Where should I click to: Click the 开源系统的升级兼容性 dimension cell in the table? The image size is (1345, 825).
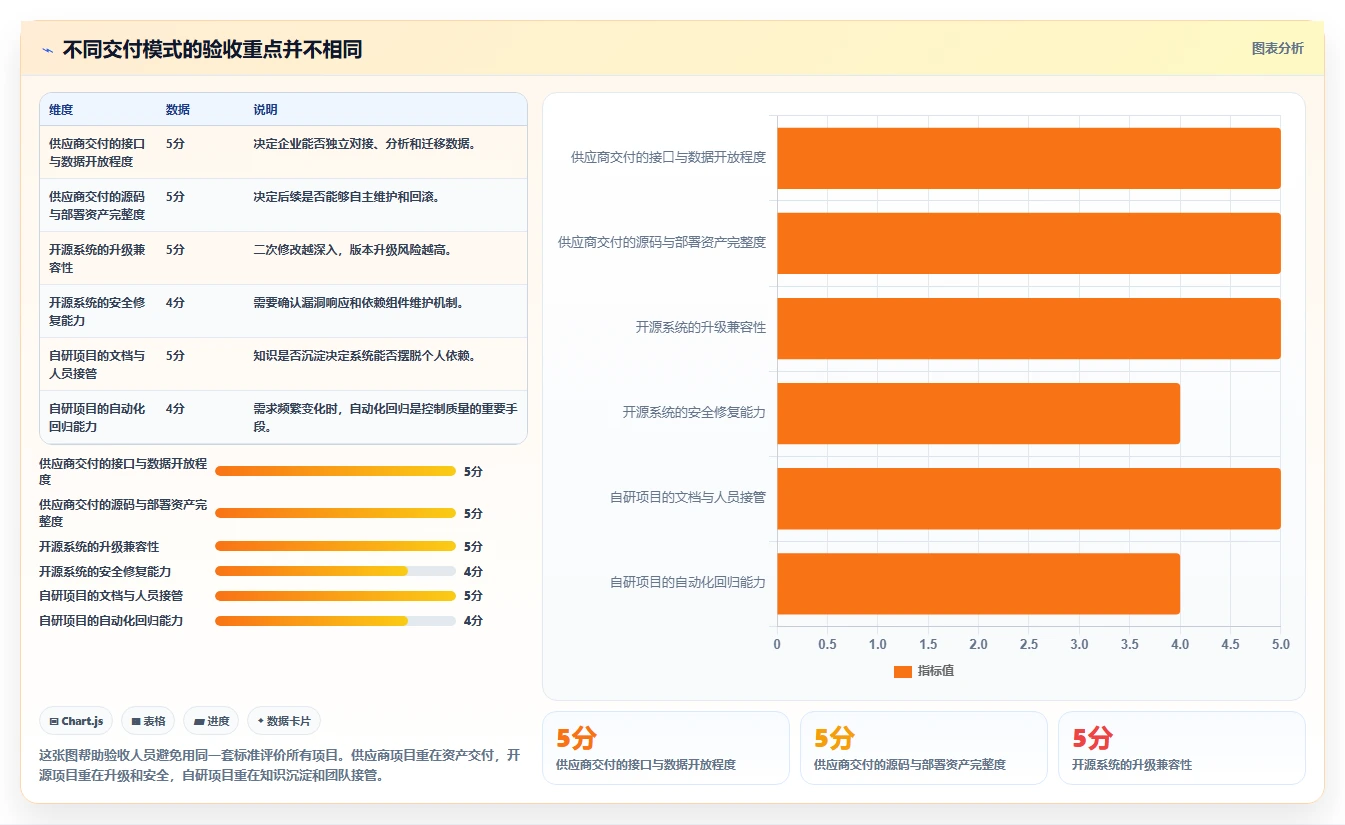point(97,258)
